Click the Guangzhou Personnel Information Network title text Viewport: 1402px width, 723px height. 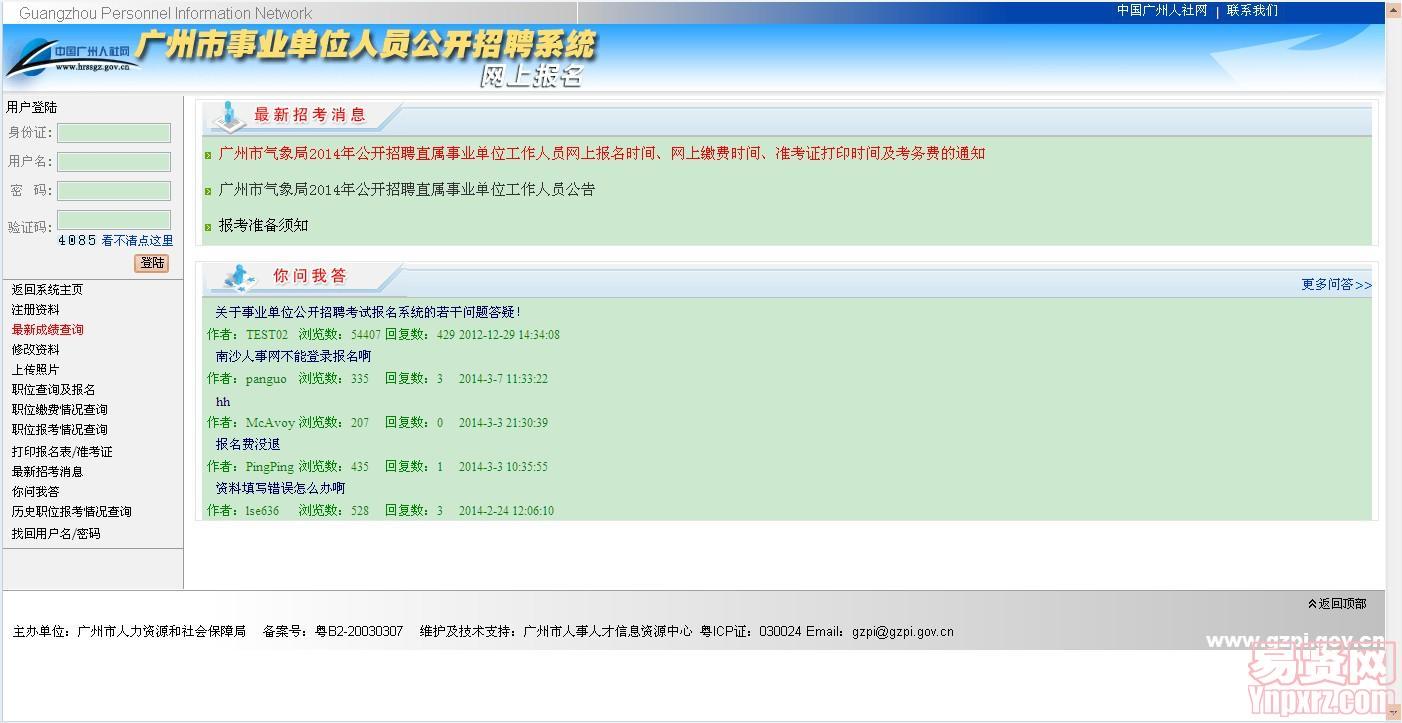point(166,13)
